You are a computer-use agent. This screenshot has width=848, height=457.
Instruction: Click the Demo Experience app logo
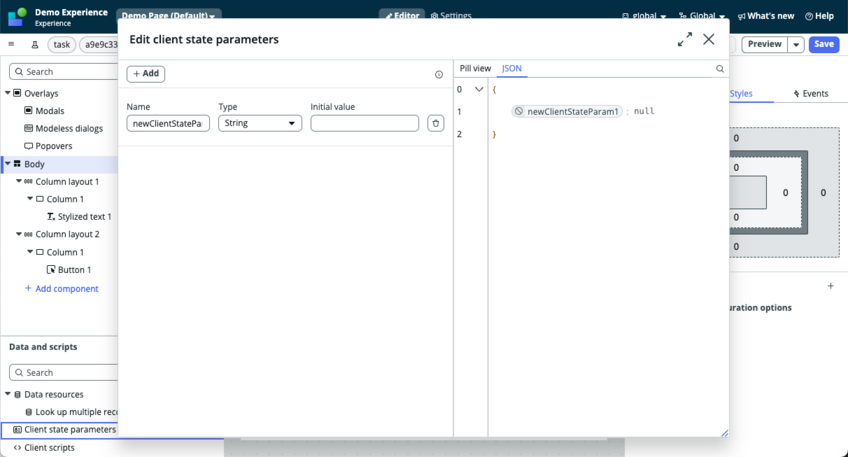[17, 17]
